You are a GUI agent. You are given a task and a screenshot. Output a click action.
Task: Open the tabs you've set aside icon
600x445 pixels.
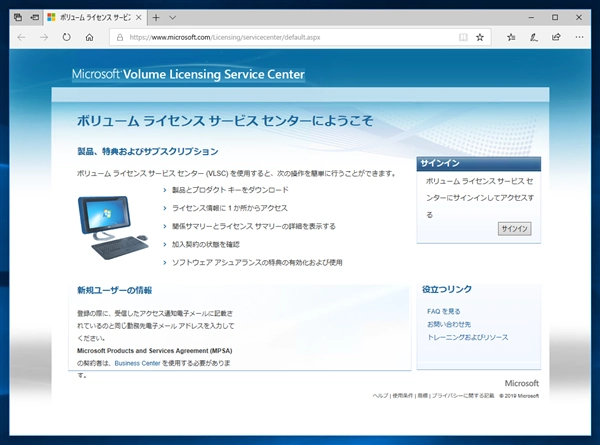(18, 17)
